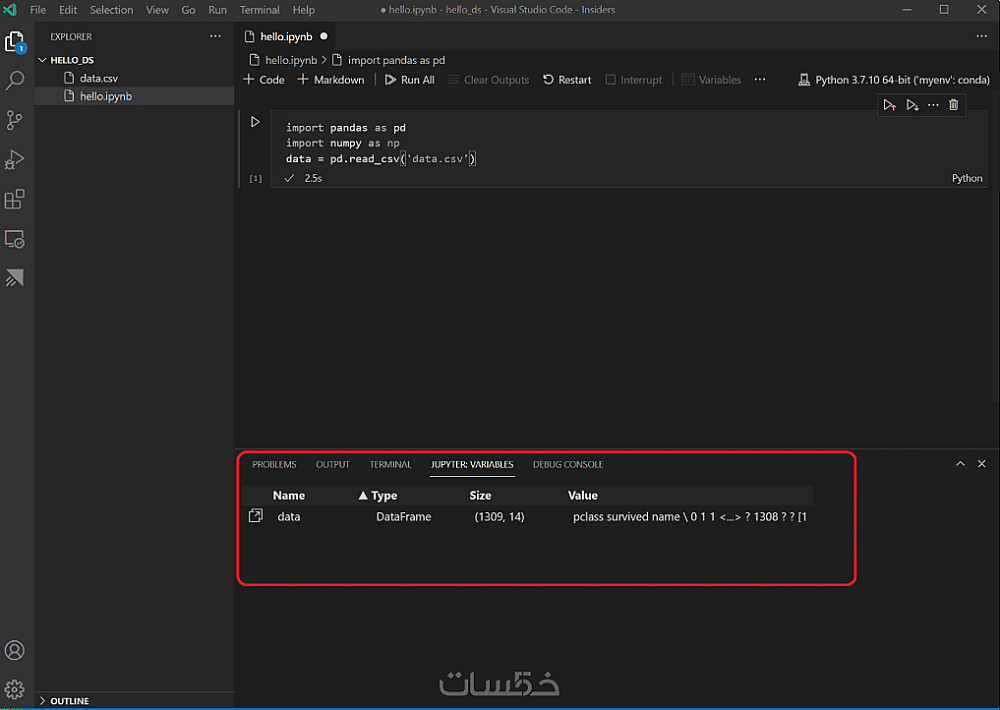Viewport: 1000px width, 710px height.
Task: Switch to the PROBLEMS tab
Action: [x=274, y=464]
